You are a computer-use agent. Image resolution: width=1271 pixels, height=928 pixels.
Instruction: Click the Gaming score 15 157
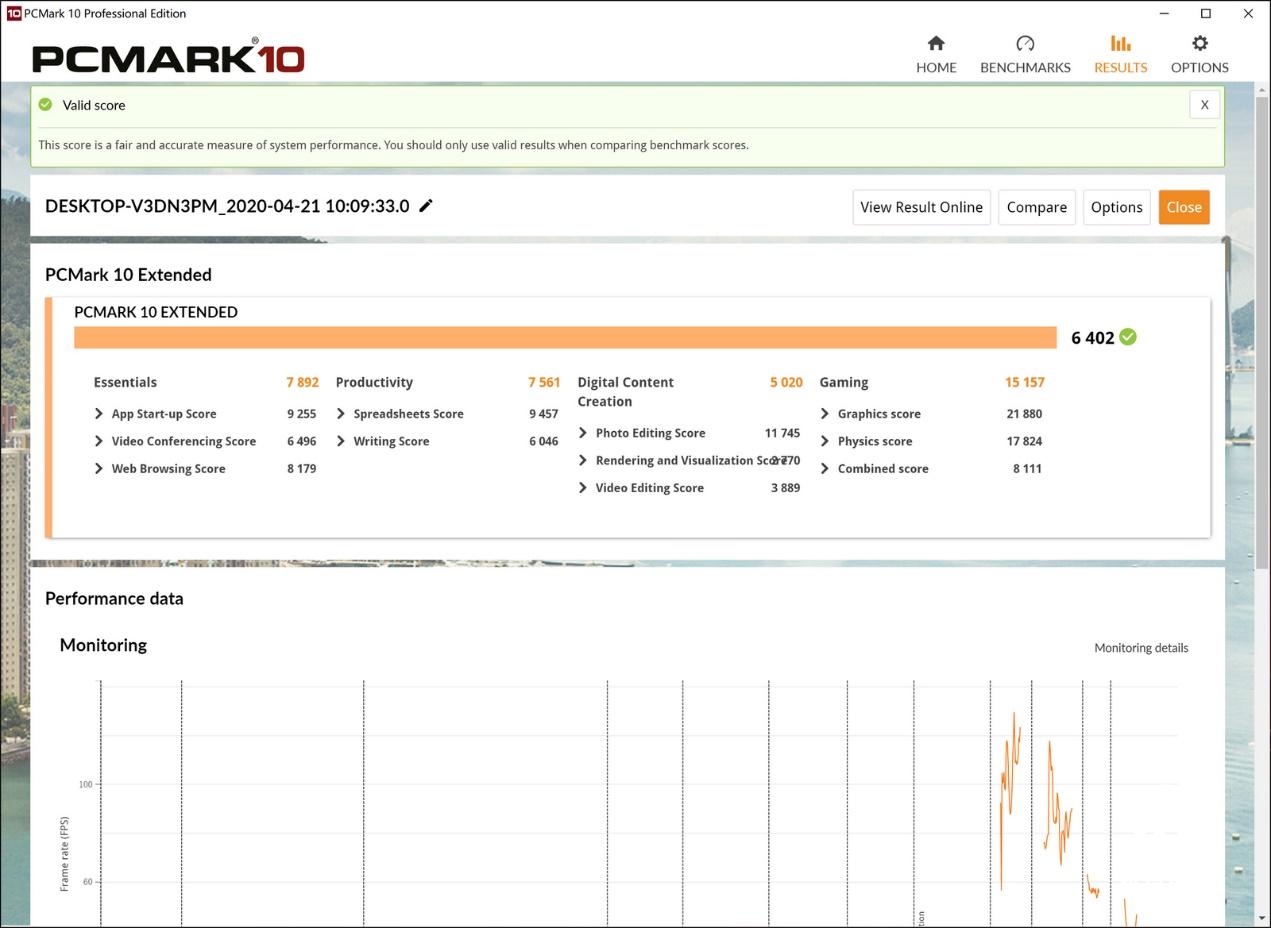pyautogui.click(x=1025, y=382)
